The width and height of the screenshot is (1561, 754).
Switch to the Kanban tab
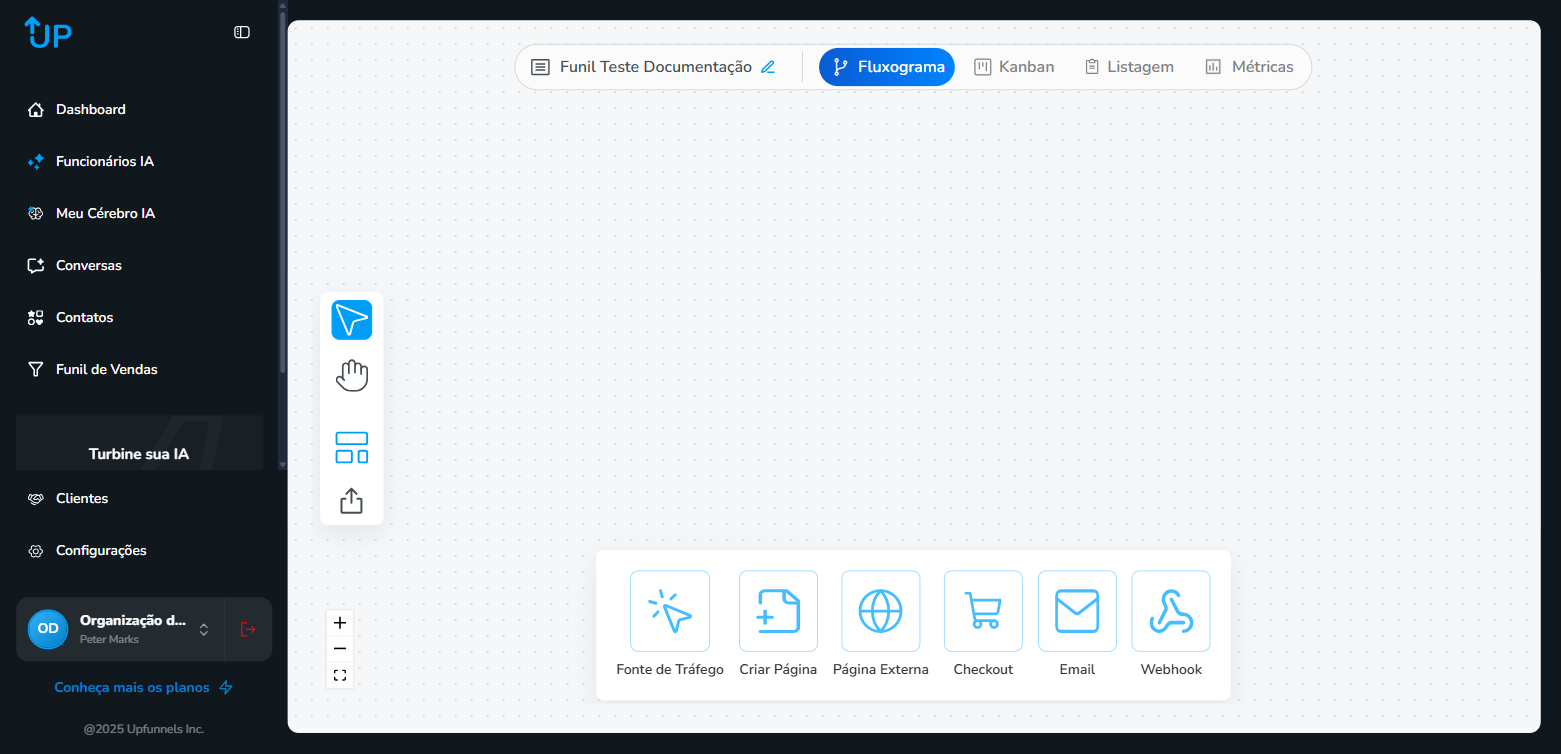pos(1014,67)
